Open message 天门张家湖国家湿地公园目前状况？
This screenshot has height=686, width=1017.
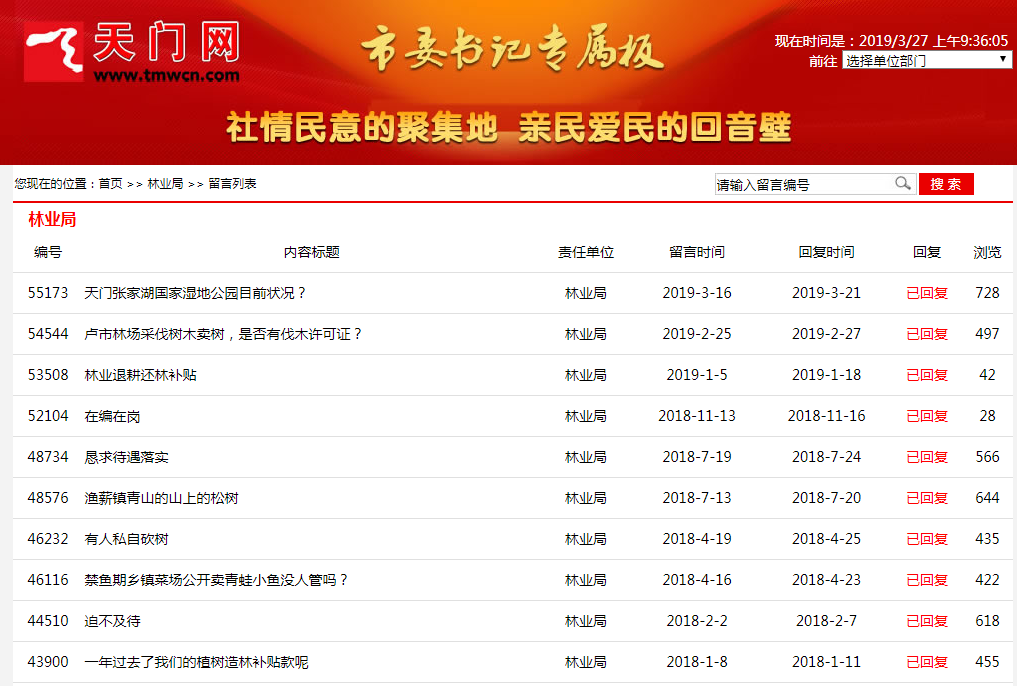click(195, 293)
